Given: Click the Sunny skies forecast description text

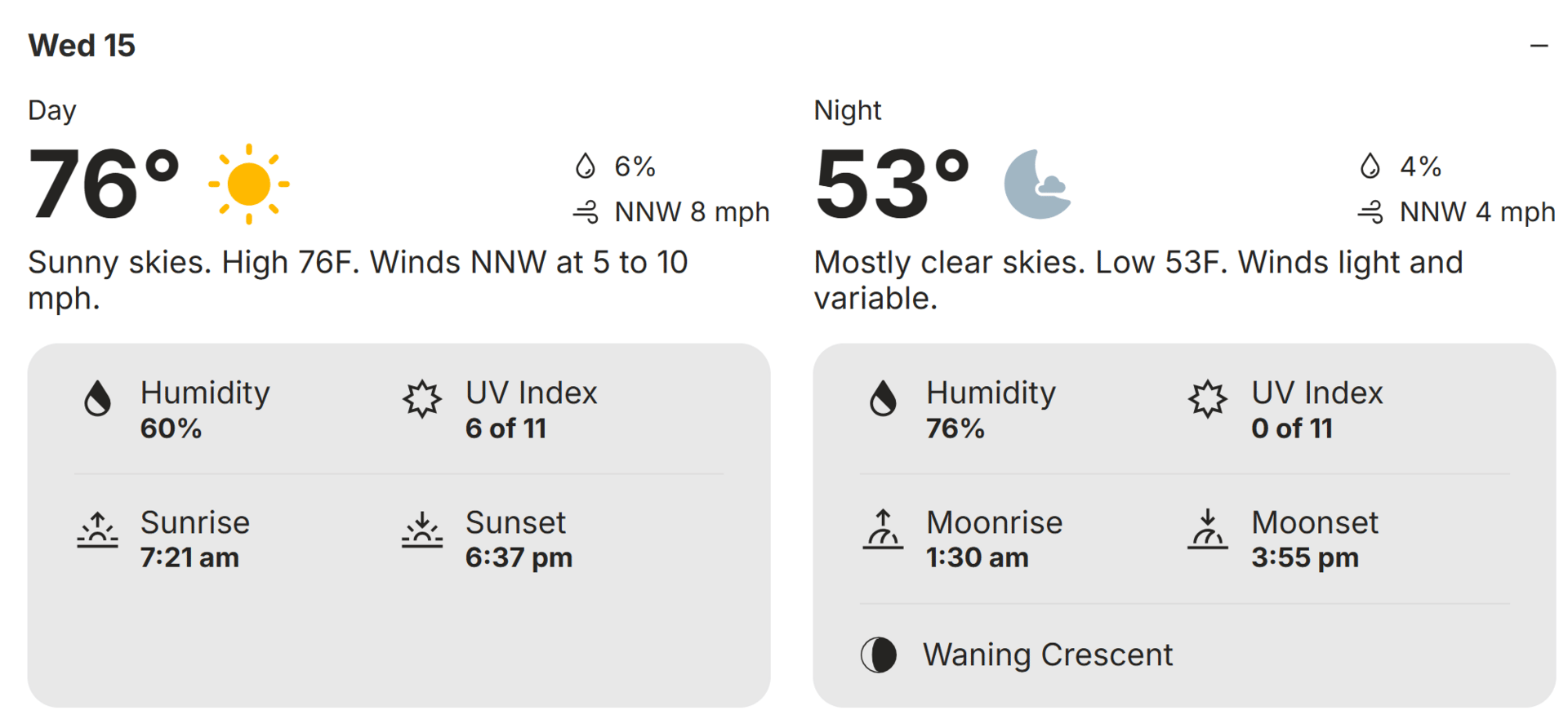Looking at the screenshot, I should tap(358, 281).
